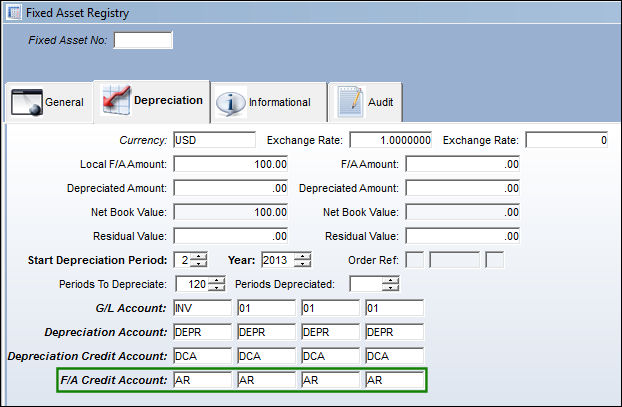Decrease Periods To Depreciate spinner

click(217, 288)
